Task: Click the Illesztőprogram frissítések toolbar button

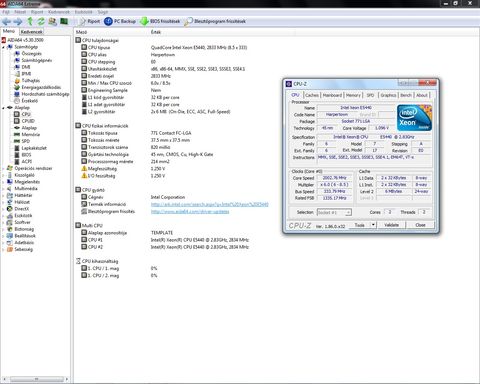Action: [x=215, y=21]
